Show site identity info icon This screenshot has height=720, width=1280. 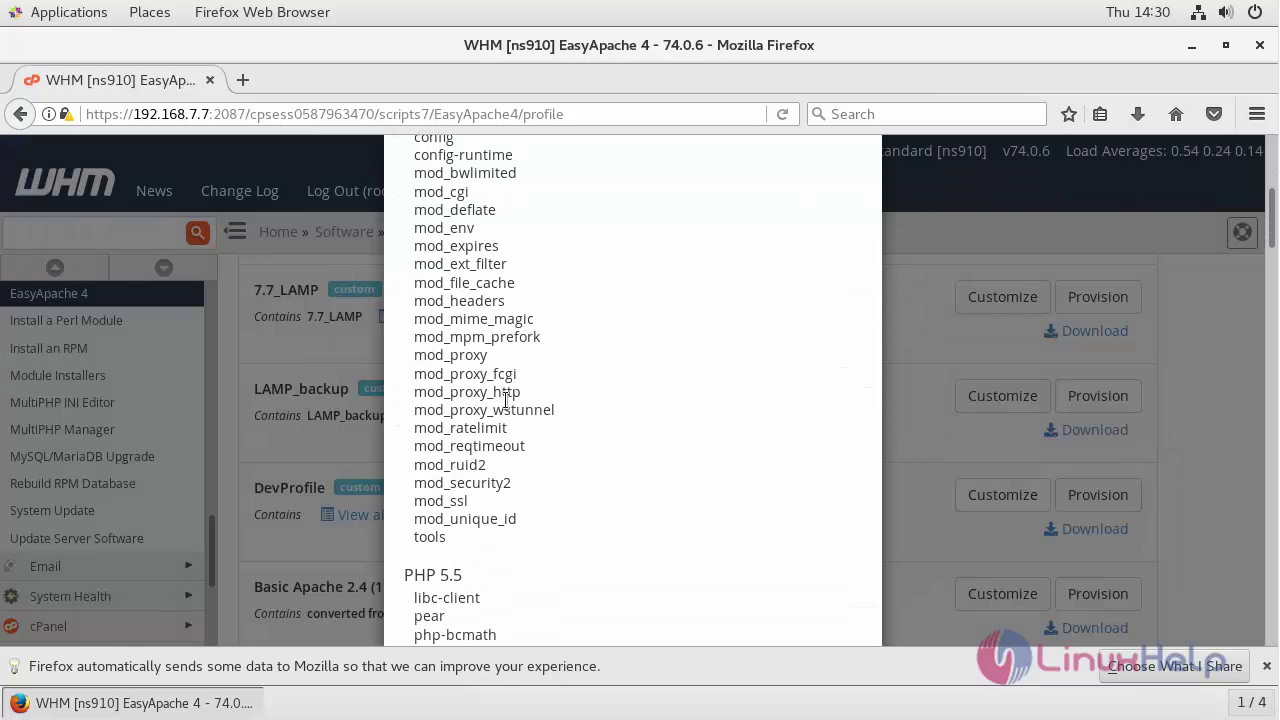(48, 114)
